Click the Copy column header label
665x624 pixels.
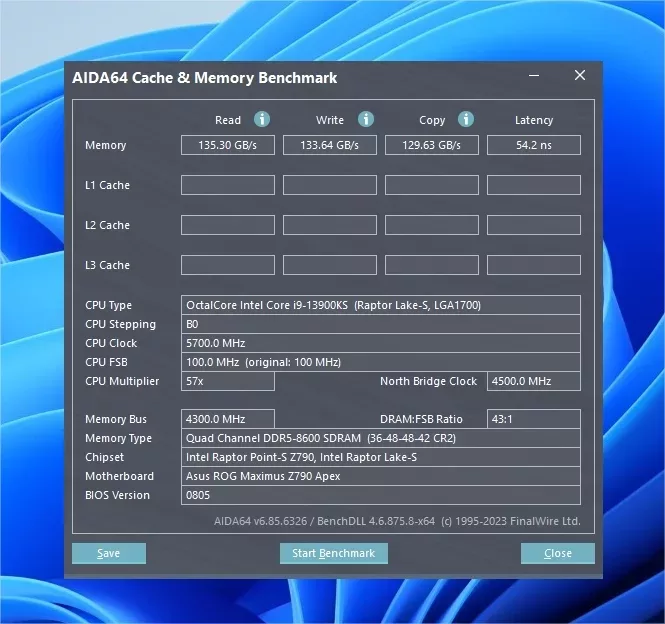[x=432, y=120]
